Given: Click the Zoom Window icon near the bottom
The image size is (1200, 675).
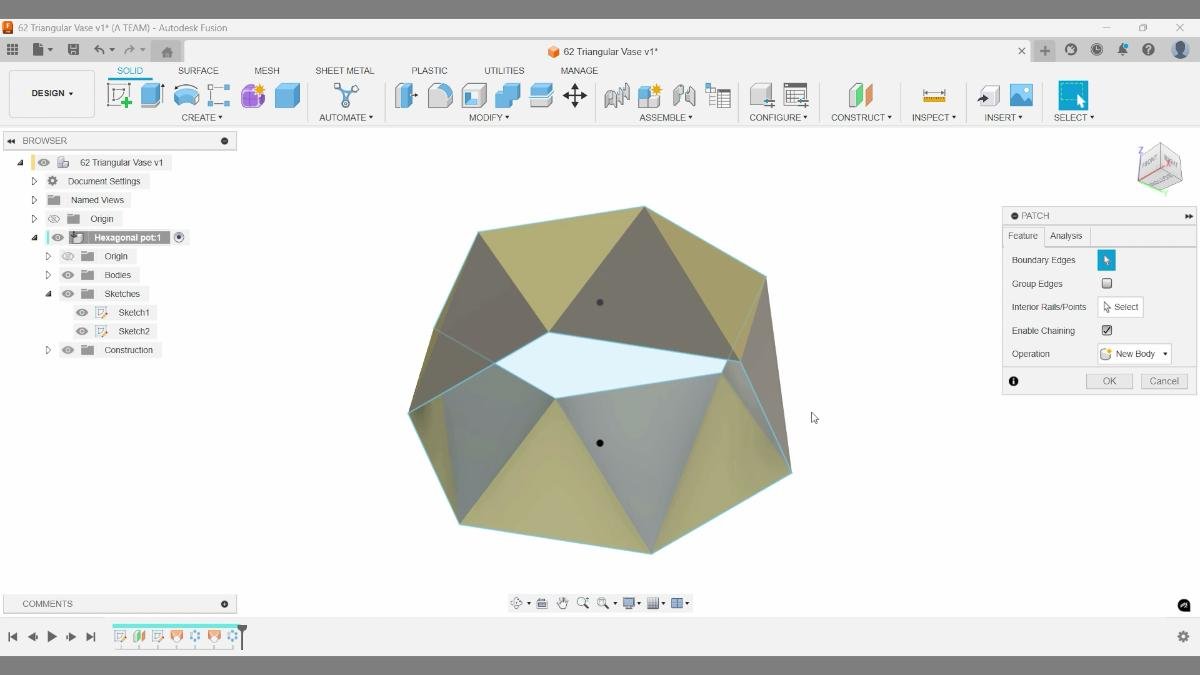Looking at the screenshot, I should click(x=602, y=603).
